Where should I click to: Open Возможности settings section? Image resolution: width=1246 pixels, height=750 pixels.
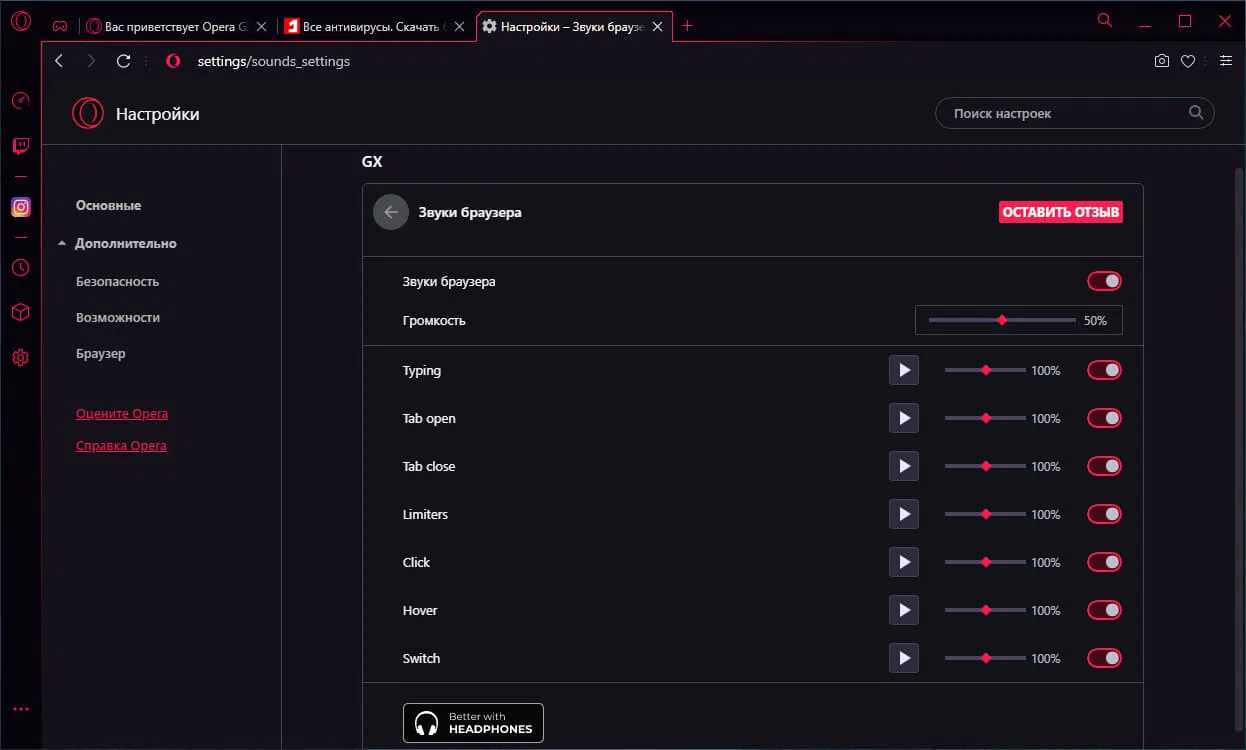118,317
